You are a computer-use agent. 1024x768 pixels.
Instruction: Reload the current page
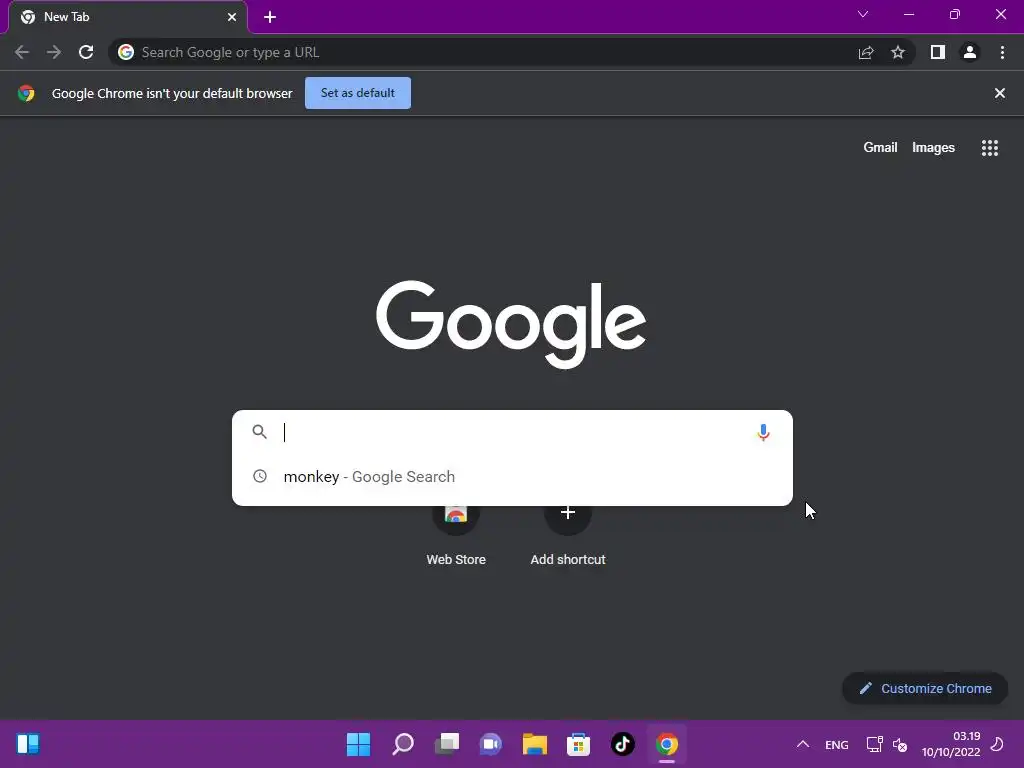(86, 52)
